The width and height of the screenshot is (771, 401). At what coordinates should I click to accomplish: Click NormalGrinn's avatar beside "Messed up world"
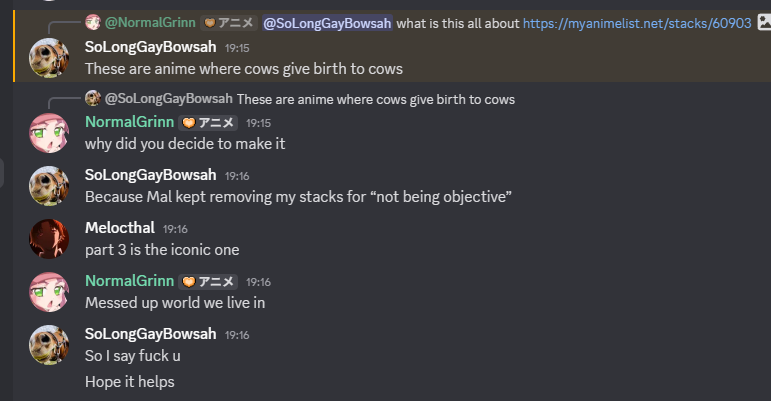pyautogui.click(x=49, y=291)
